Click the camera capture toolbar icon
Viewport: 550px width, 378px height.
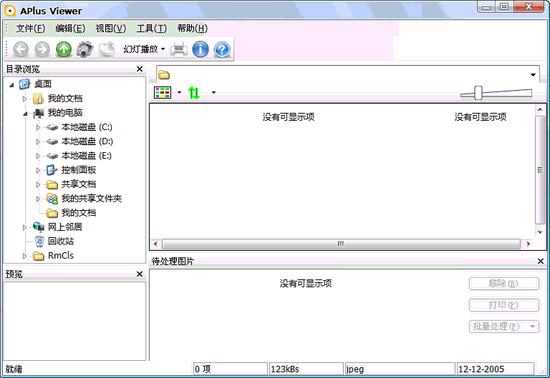point(85,49)
